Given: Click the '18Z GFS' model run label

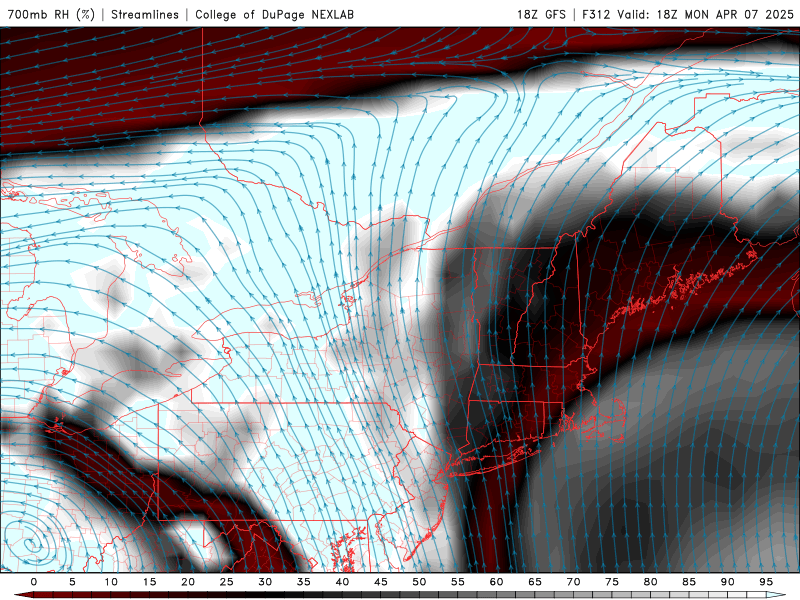Looking at the screenshot, I should pos(541,14).
